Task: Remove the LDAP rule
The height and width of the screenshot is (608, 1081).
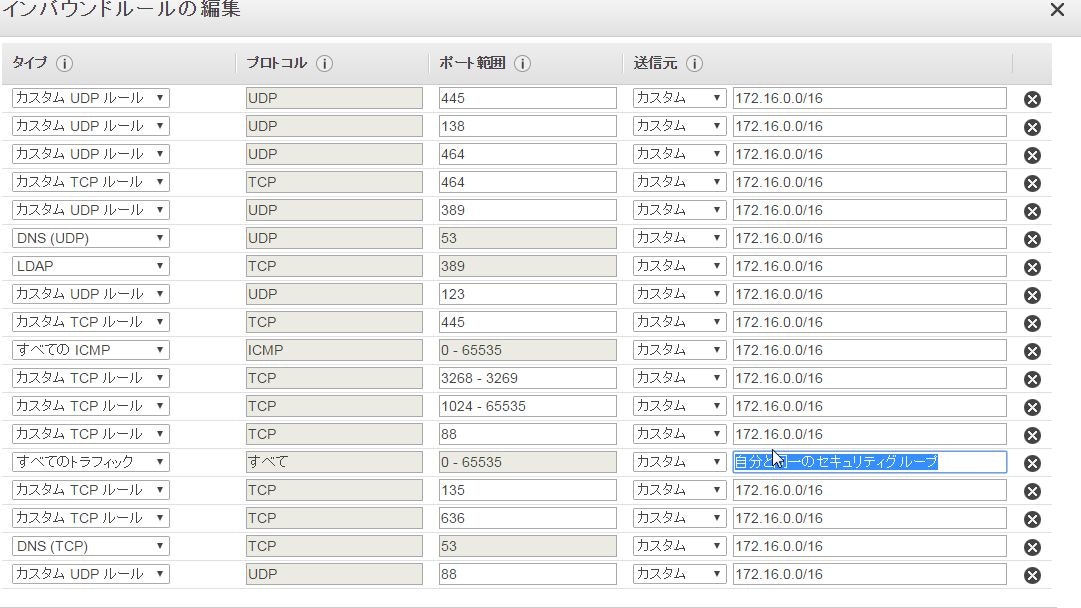Action: pos(1032,267)
